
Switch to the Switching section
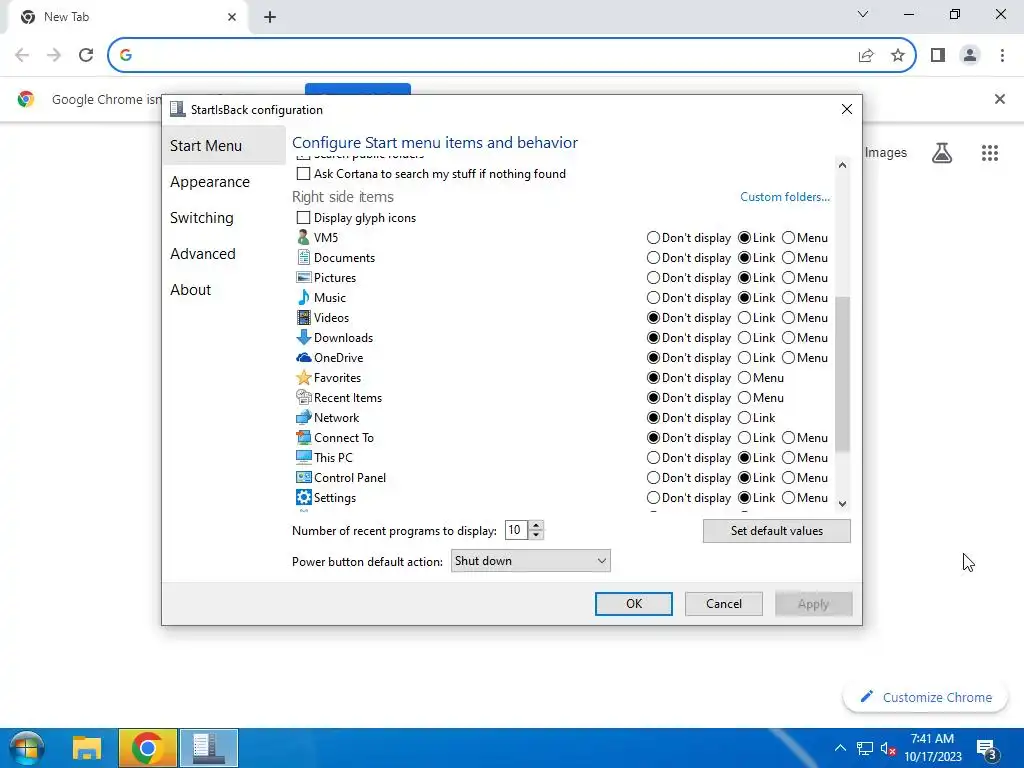[x=201, y=217]
